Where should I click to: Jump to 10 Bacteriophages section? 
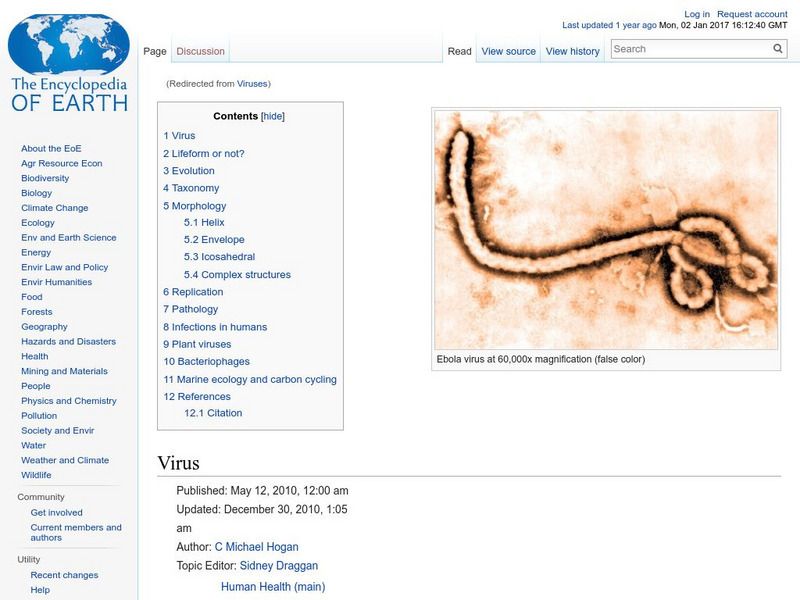pyautogui.click(x=207, y=362)
